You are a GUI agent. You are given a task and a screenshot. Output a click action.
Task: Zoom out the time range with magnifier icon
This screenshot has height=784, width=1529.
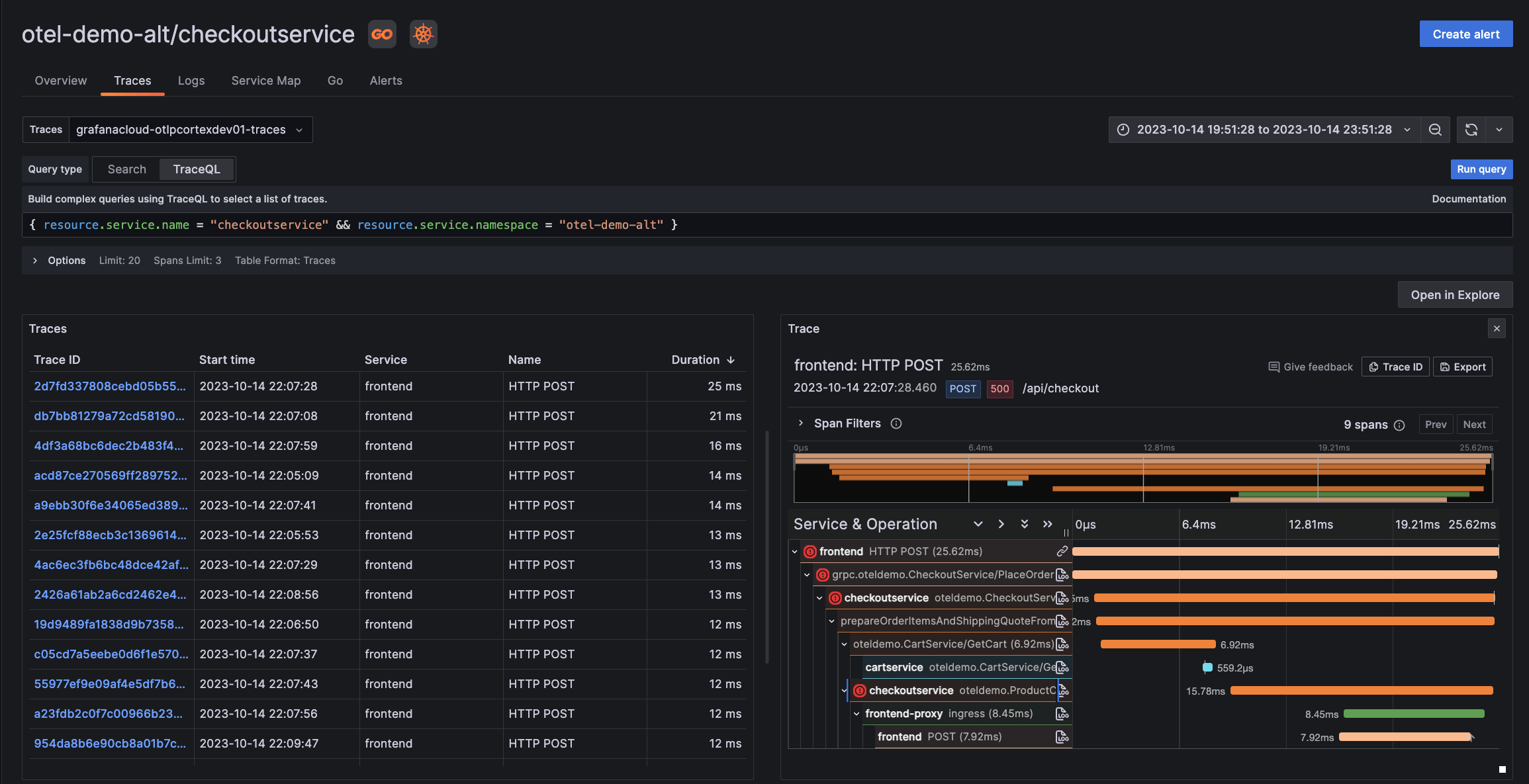(x=1435, y=130)
